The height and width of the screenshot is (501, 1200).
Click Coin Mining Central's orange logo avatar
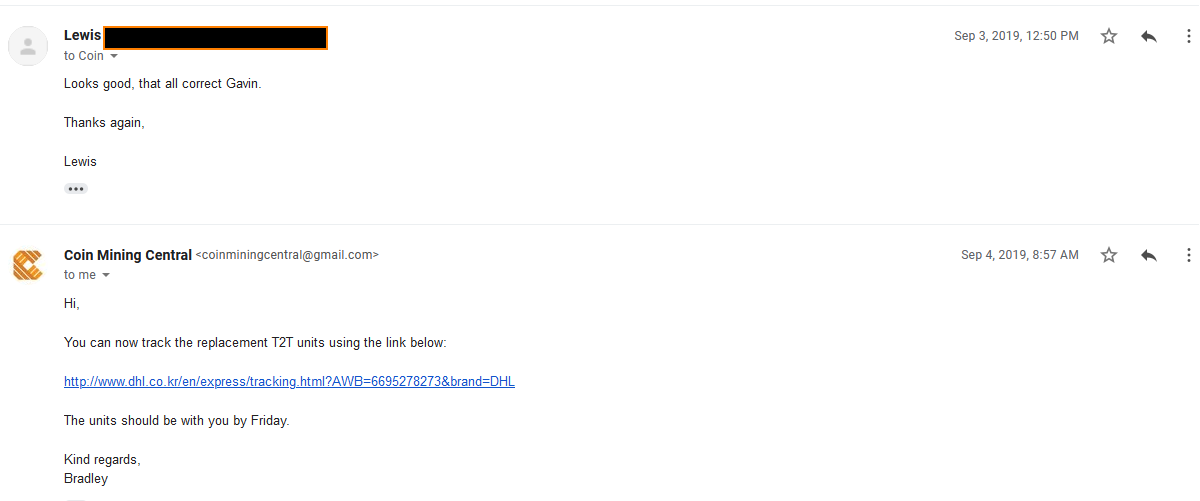(28, 265)
